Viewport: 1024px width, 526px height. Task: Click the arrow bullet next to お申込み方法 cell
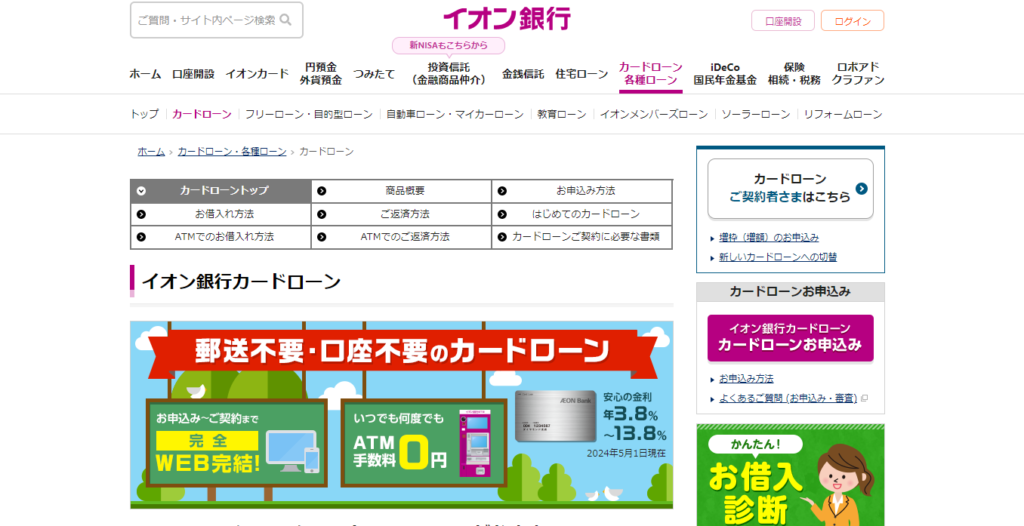[x=502, y=191]
